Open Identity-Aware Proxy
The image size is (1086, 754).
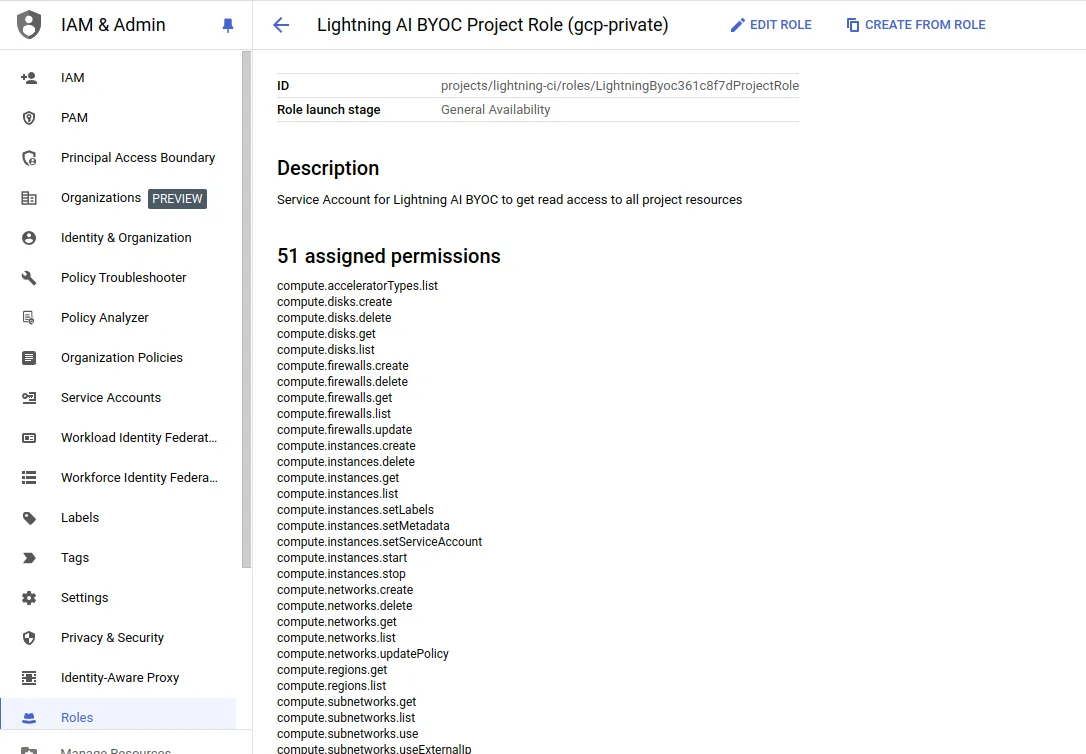[x=118, y=678]
